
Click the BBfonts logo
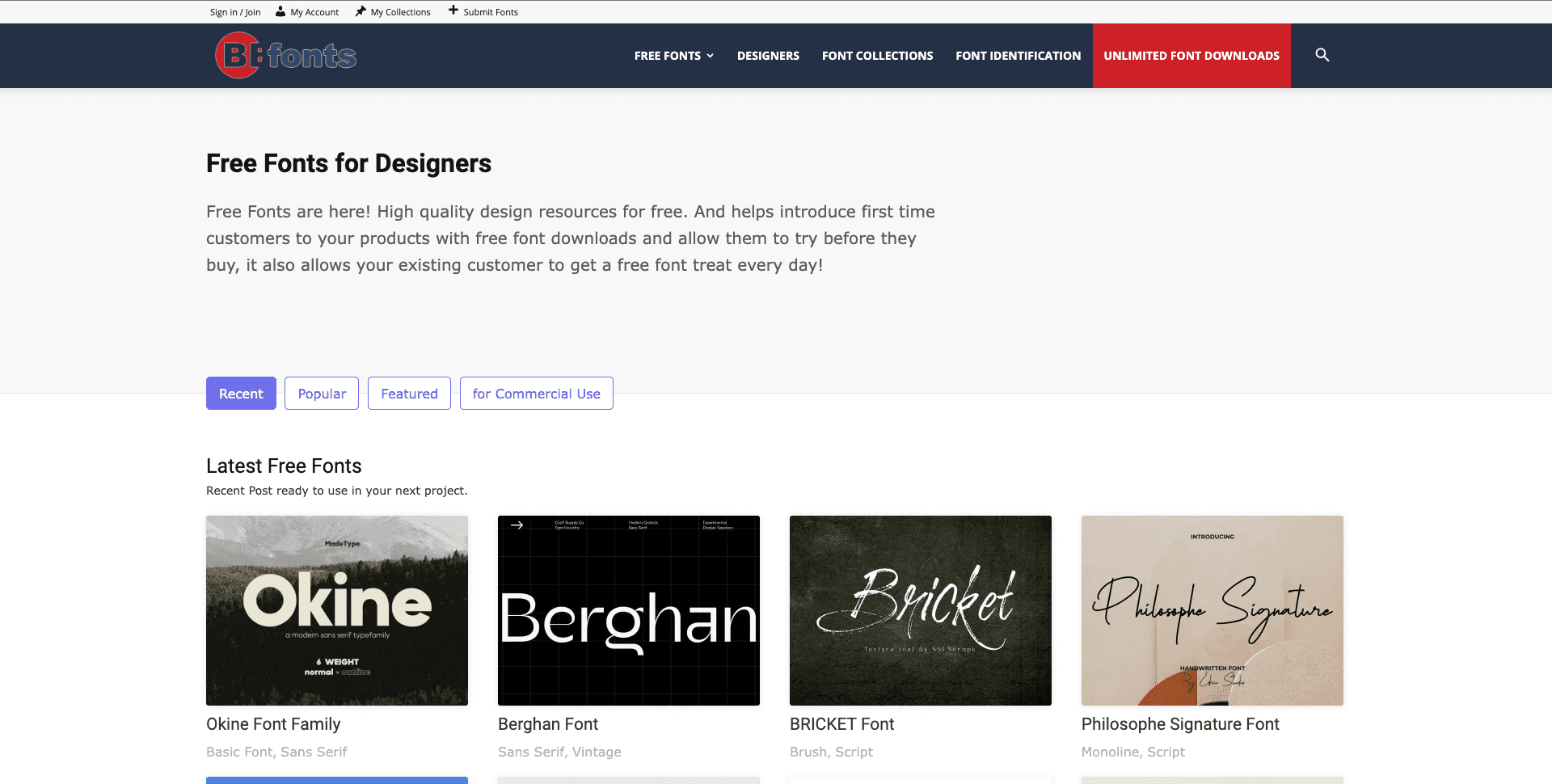[285, 55]
